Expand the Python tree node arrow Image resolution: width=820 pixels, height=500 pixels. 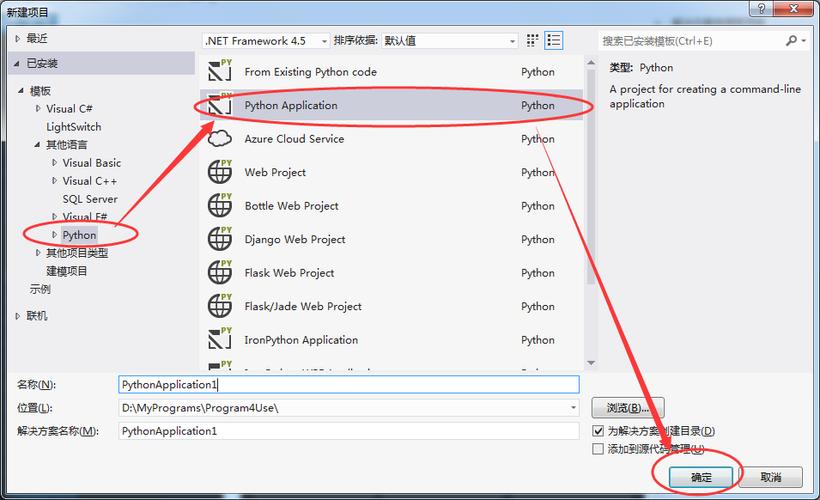click(x=54, y=235)
